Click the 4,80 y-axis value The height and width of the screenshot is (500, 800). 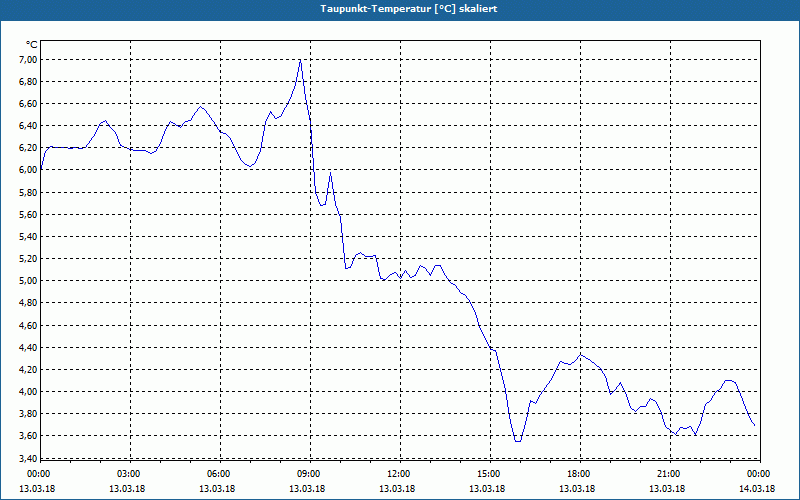(x=29, y=303)
